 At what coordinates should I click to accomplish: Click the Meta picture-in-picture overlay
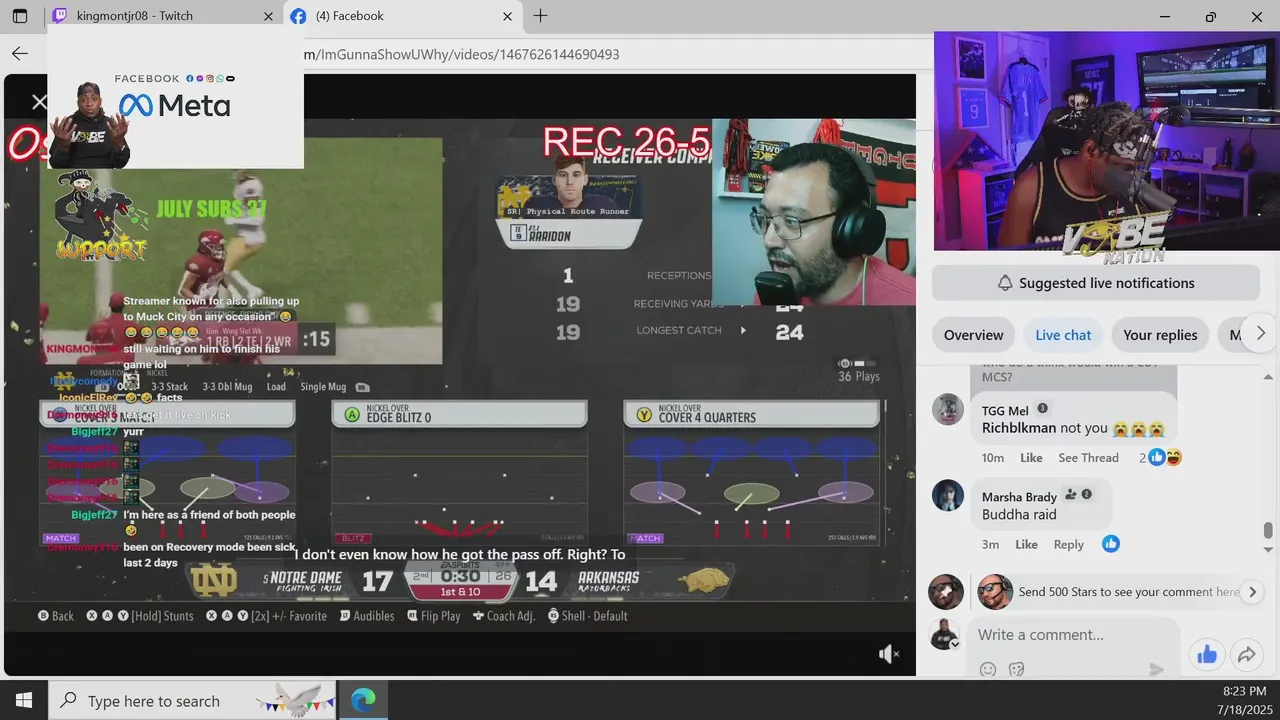175,96
